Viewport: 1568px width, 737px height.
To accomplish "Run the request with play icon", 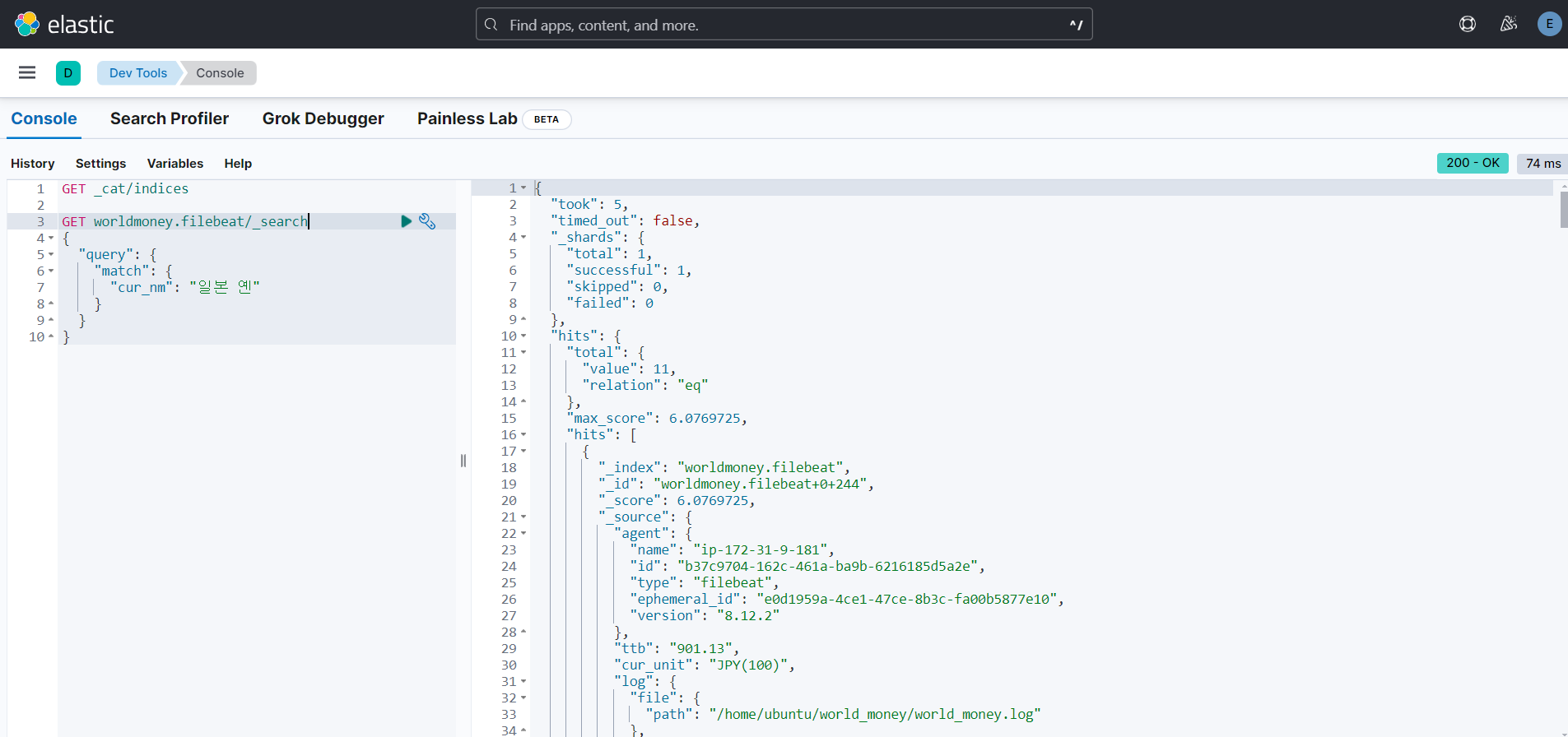I will 406,221.
